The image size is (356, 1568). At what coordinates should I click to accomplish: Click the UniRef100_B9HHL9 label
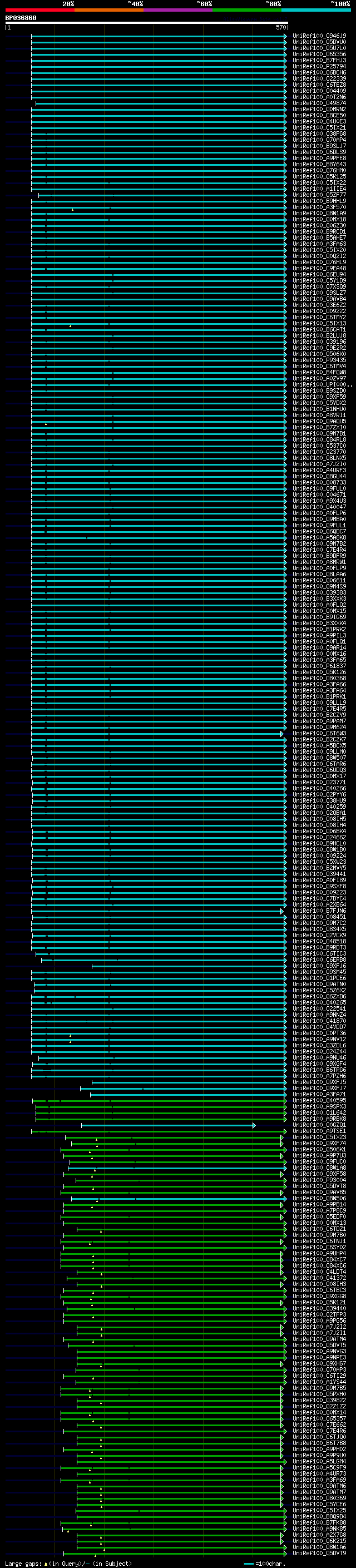pos(319,201)
